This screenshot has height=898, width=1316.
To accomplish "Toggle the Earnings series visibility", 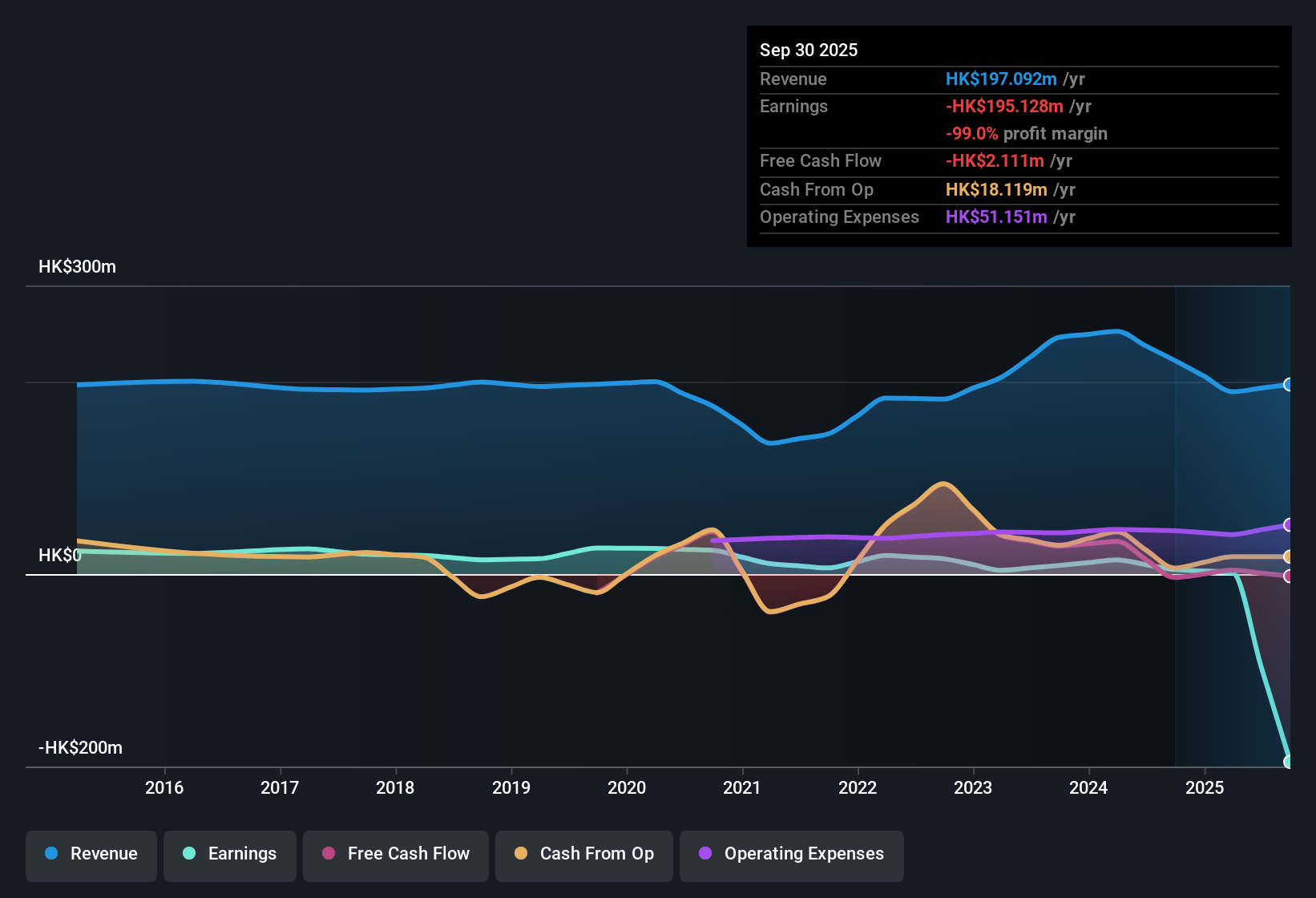I will click(230, 854).
